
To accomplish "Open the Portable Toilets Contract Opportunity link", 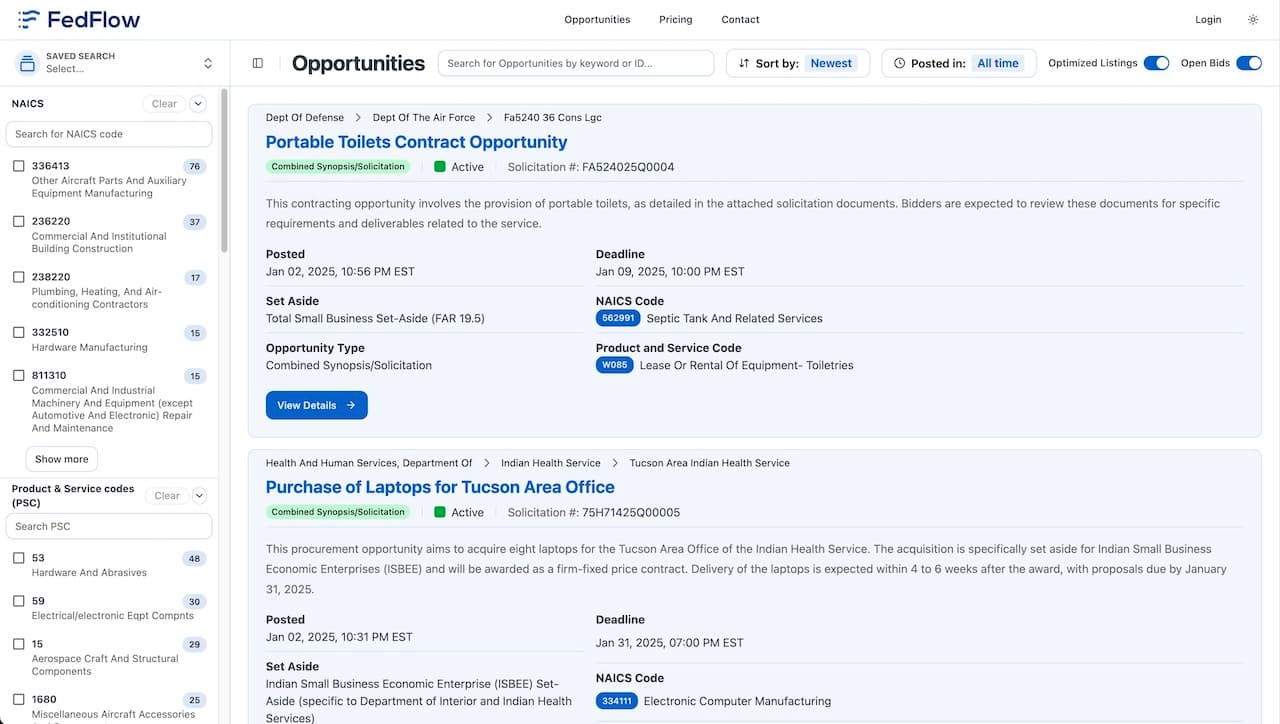I will (x=417, y=142).
